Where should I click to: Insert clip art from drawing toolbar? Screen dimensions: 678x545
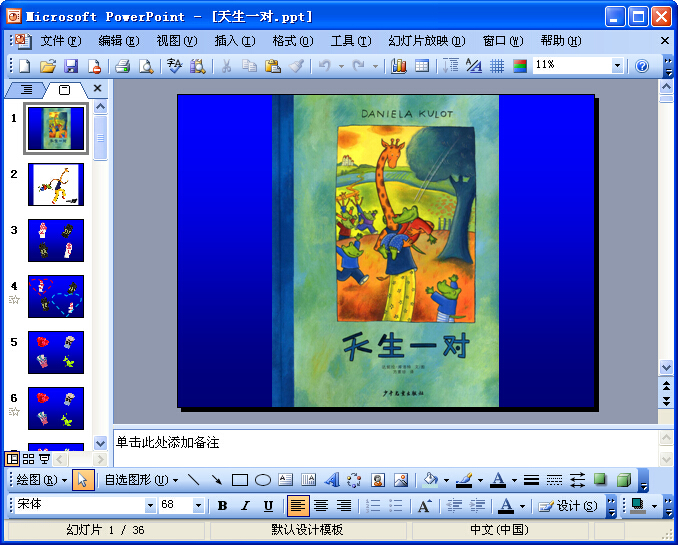coord(377,480)
